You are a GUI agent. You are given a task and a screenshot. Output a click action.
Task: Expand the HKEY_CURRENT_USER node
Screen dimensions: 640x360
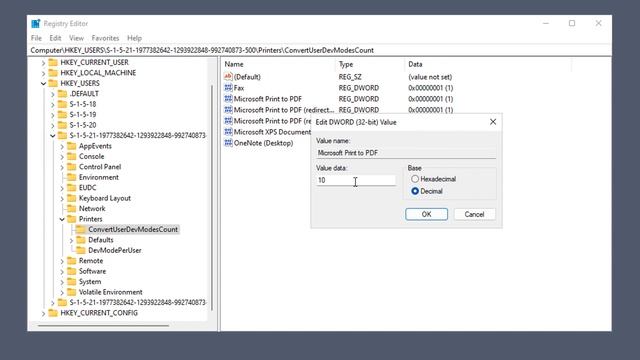coord(43,62)
